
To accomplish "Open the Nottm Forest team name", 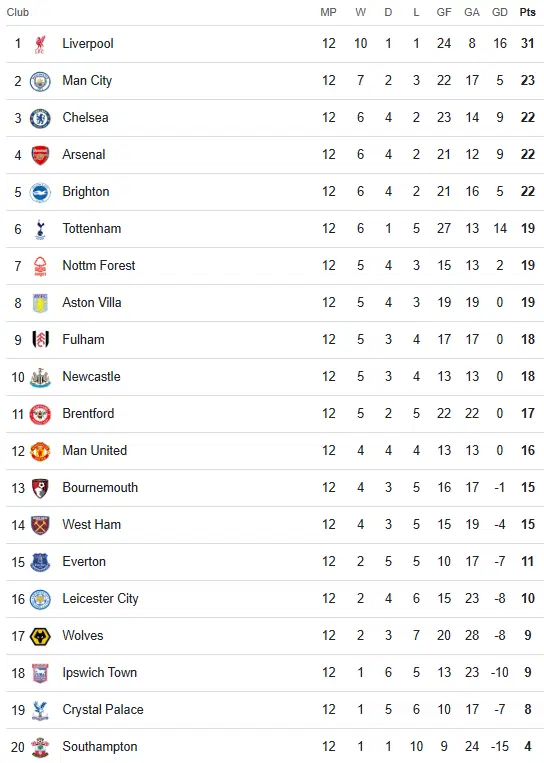I will (99, 266).
